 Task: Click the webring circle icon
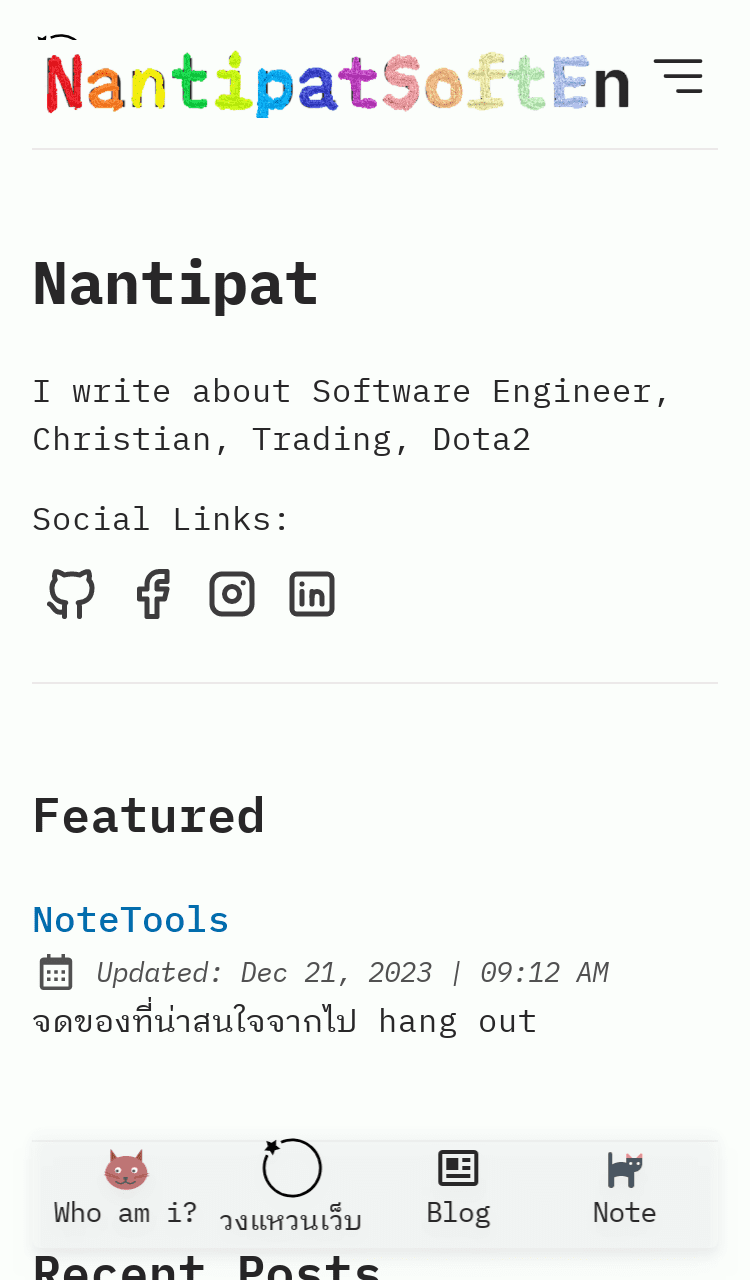(x=291, y=1167)
